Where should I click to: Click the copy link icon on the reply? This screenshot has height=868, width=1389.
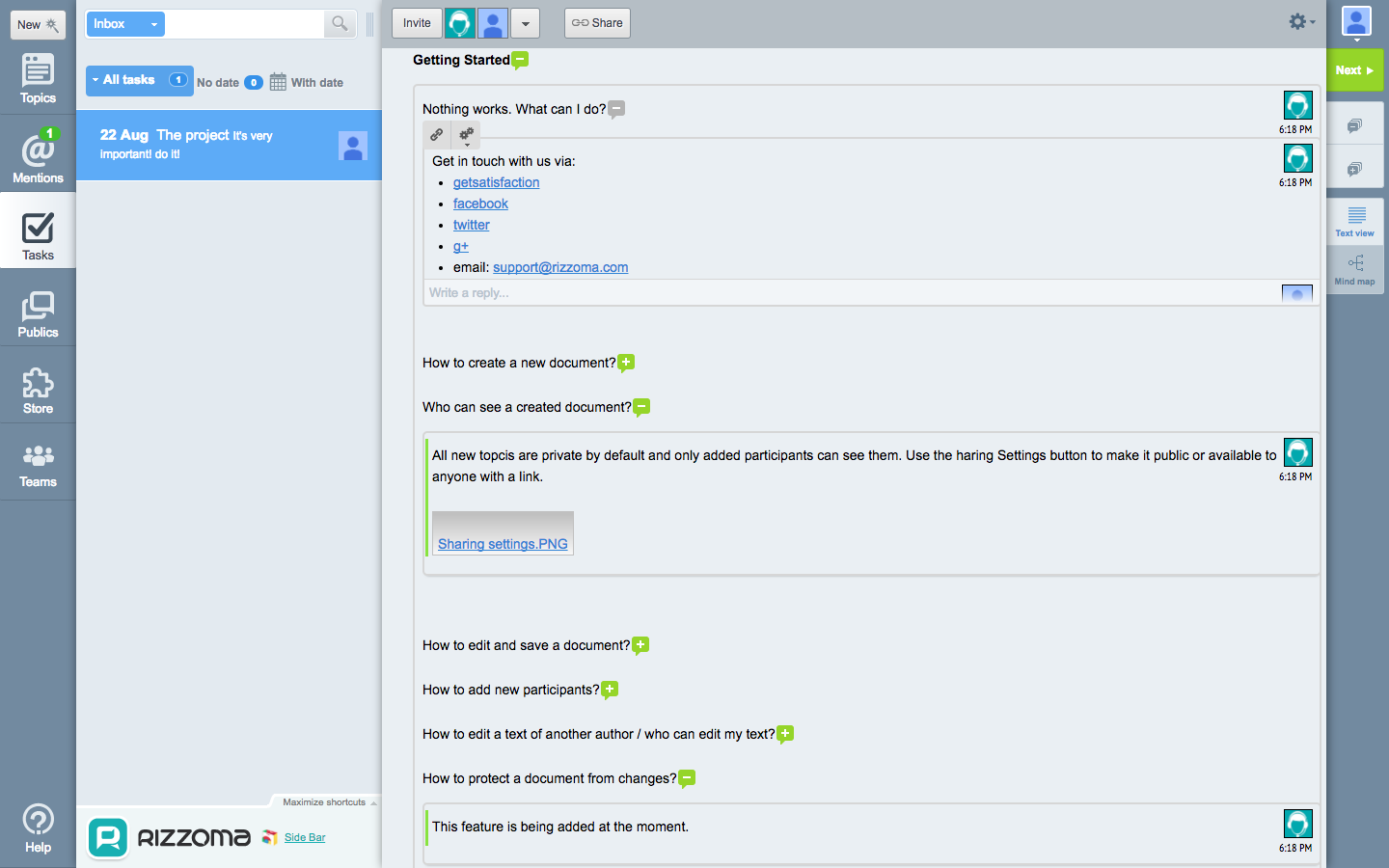tap(437, 135)
